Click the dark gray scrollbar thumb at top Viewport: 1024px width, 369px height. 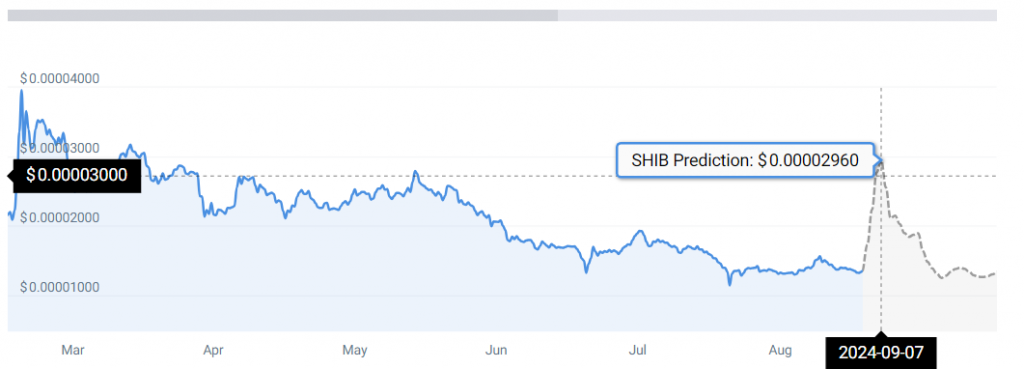[283, 15]
